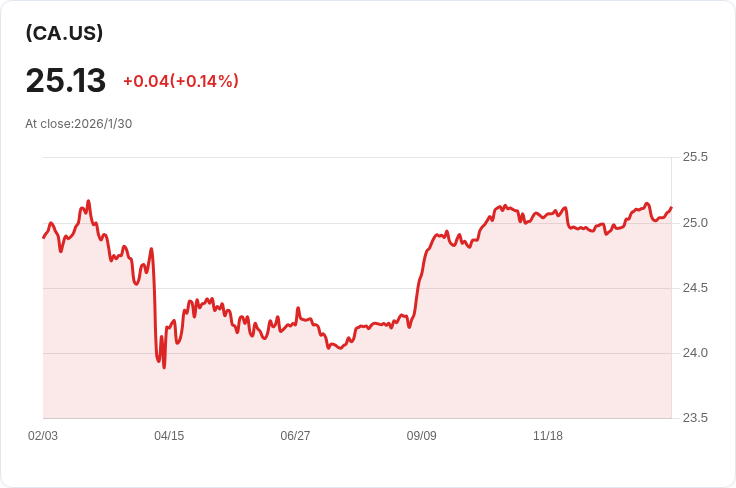Viewport: 736px width, 488px height.
Task: Click price line peak between 02/03 and 04/15
Action: pos(88,201)
